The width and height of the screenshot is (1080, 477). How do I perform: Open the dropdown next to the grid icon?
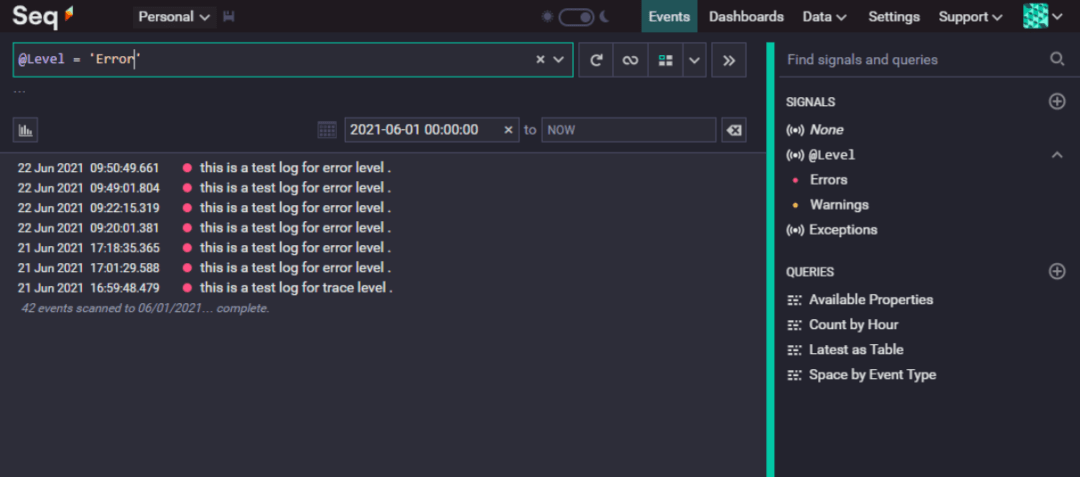click(694, 60)
